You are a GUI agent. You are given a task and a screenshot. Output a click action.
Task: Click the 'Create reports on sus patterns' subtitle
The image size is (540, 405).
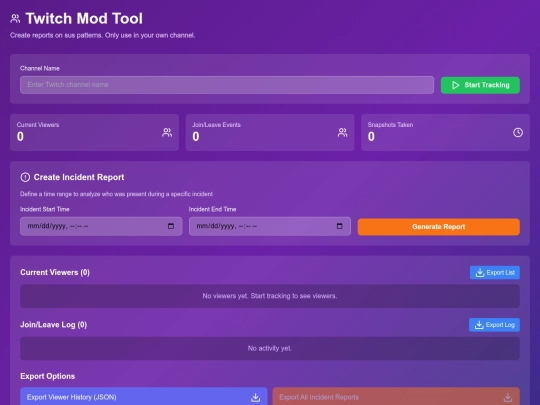[x=102, y=35]
